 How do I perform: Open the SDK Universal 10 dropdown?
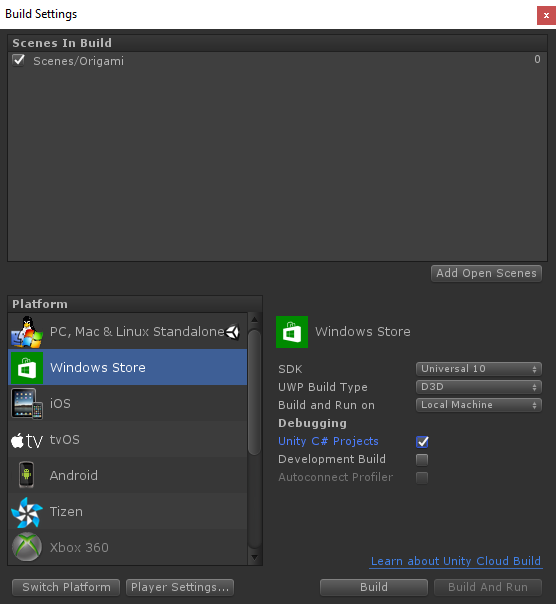tap(479, 369)
